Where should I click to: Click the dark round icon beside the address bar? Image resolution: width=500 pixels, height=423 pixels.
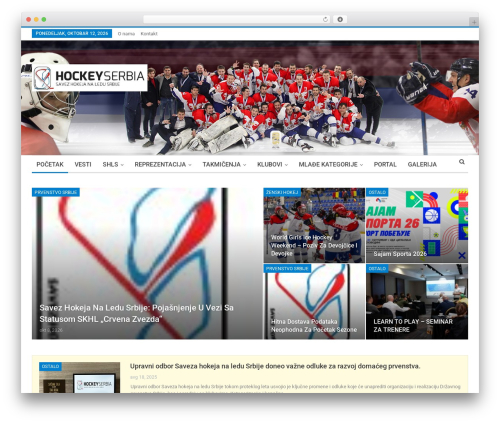[x=340, y=19]
